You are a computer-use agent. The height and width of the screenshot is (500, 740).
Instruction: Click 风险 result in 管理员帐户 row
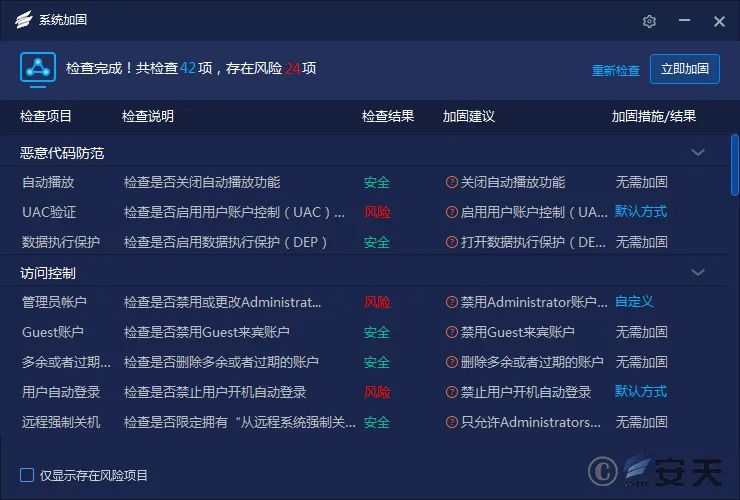click(x=377, y=302)
